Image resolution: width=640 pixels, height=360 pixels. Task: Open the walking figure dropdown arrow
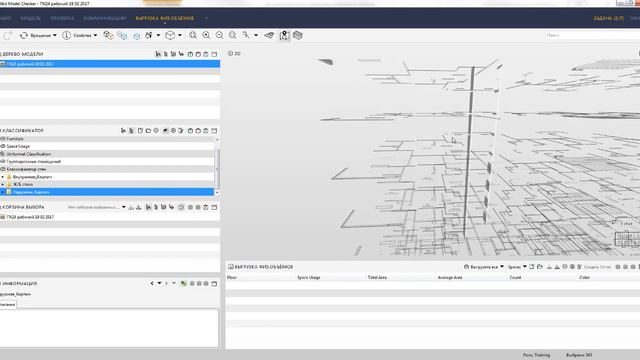tap(256, 36)
